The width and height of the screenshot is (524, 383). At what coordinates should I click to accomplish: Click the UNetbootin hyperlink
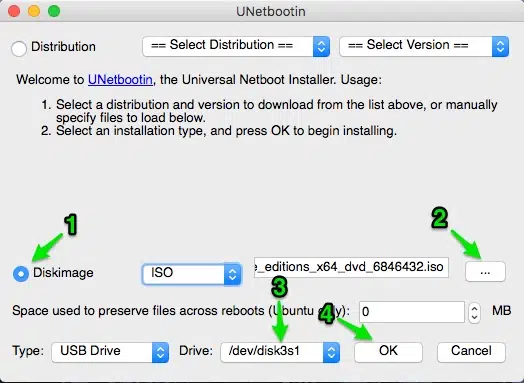coord(120,80)
